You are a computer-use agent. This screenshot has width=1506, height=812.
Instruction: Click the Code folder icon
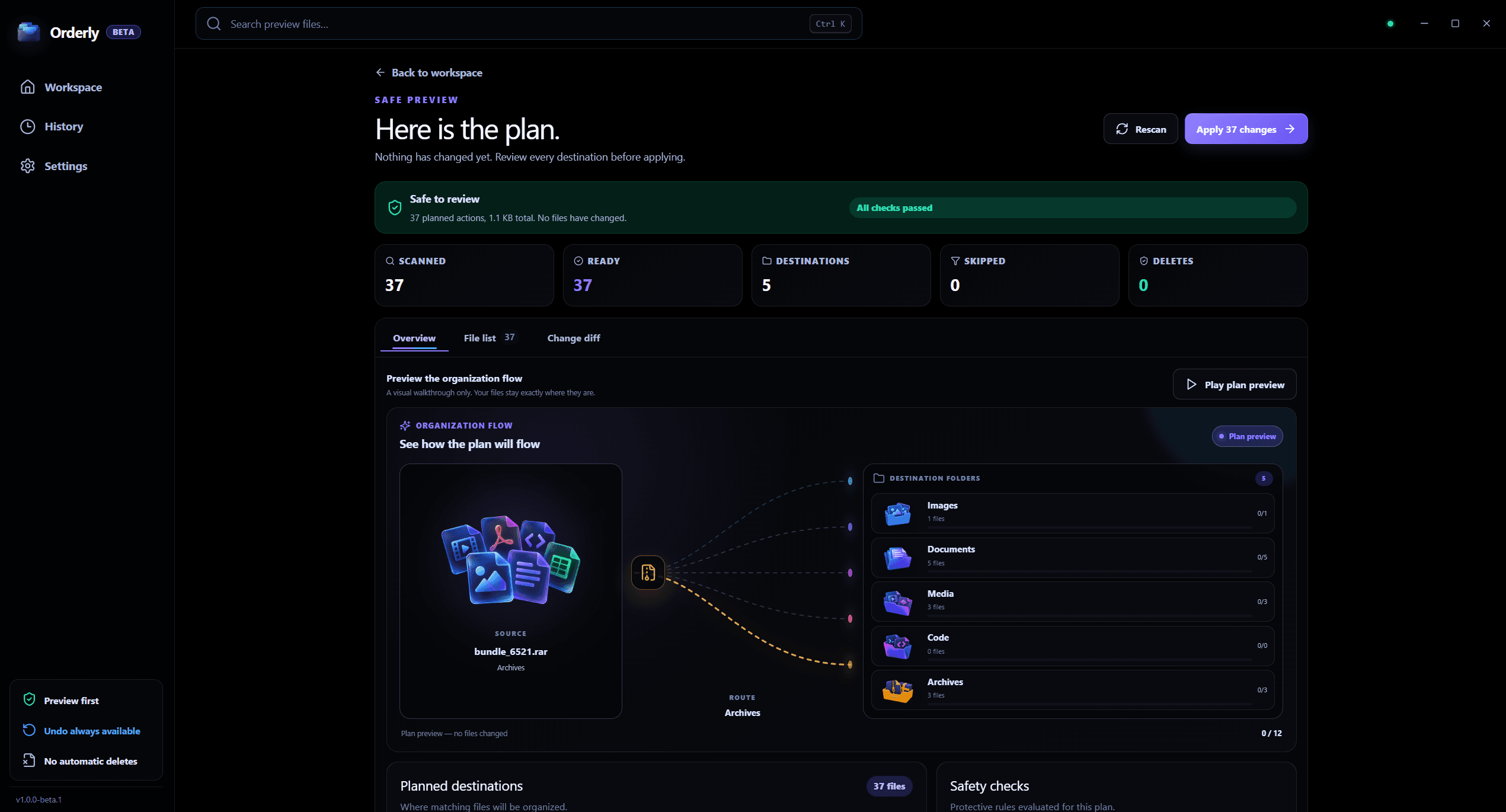897,645
